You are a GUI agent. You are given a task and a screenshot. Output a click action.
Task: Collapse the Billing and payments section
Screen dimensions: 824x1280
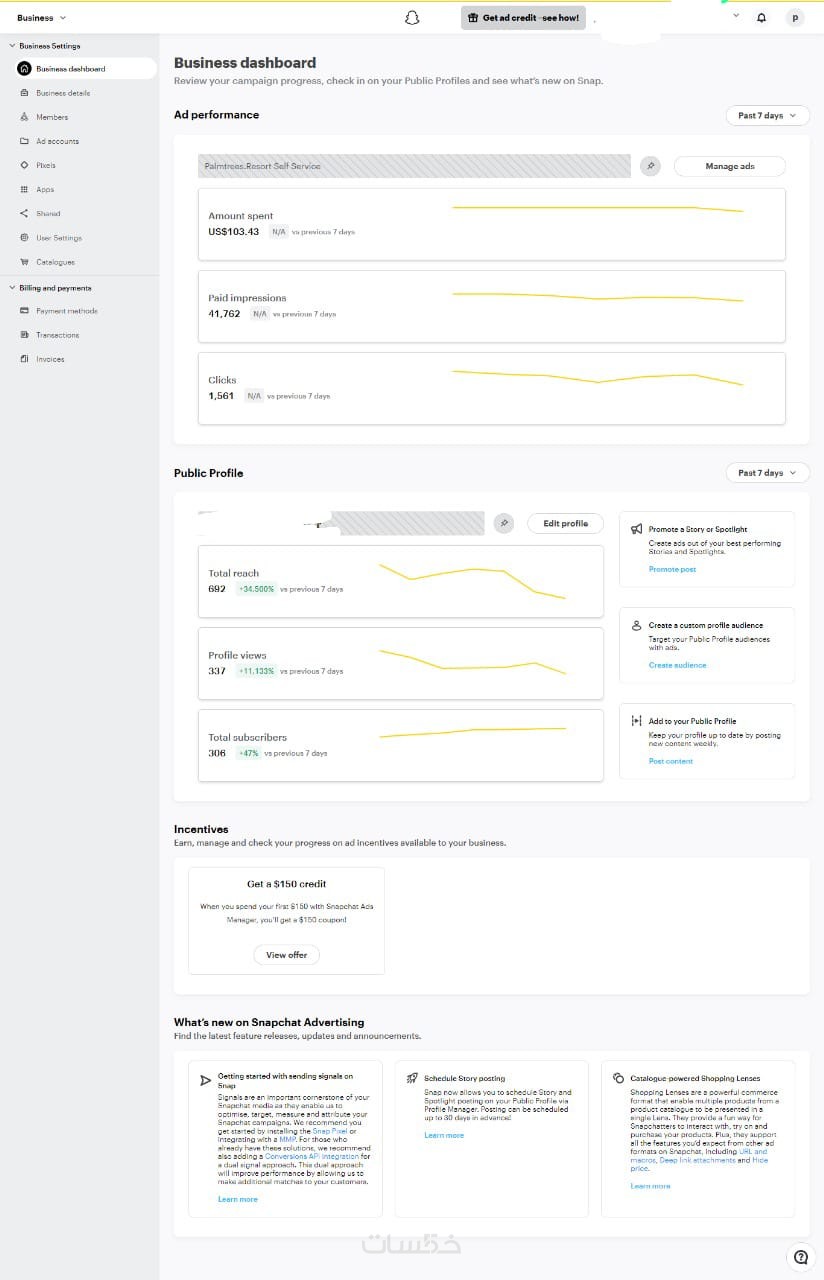click(12, 288)
